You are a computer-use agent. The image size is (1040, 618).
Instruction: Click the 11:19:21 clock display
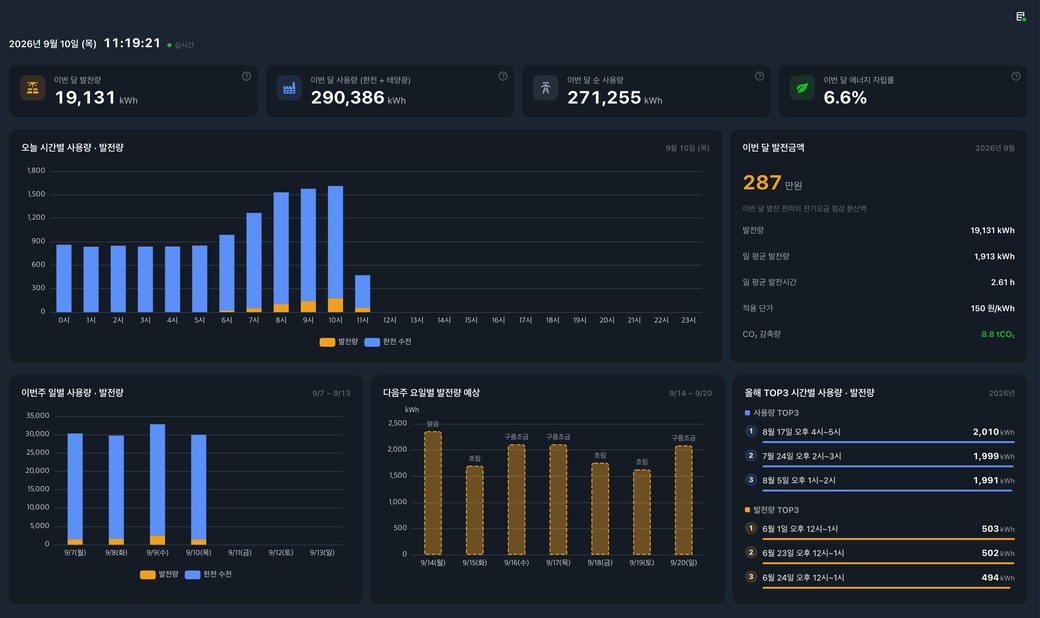pyautogui.click(x=132, y=43)
